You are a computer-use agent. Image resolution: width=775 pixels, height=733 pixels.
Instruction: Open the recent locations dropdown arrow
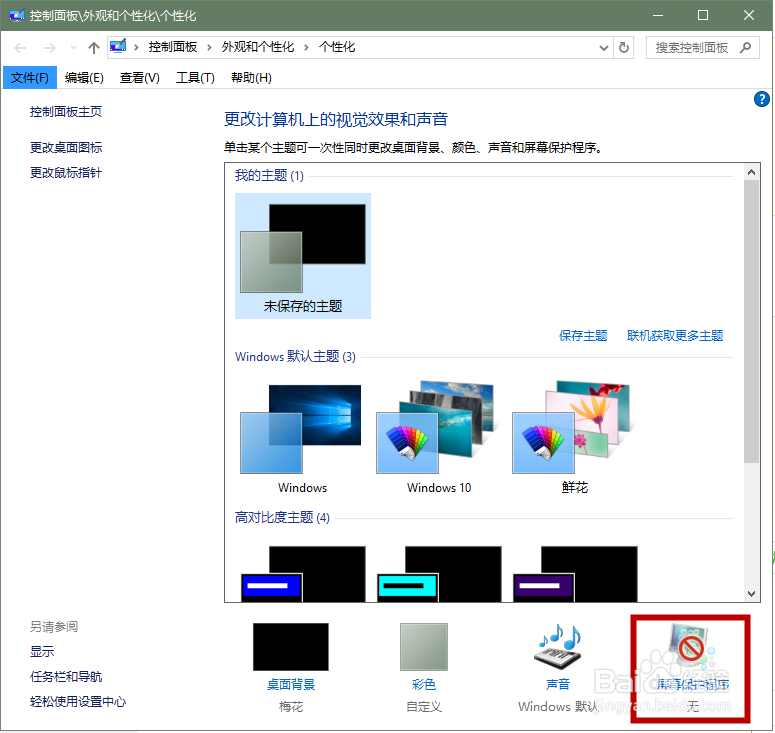click(x=74, y=48)
